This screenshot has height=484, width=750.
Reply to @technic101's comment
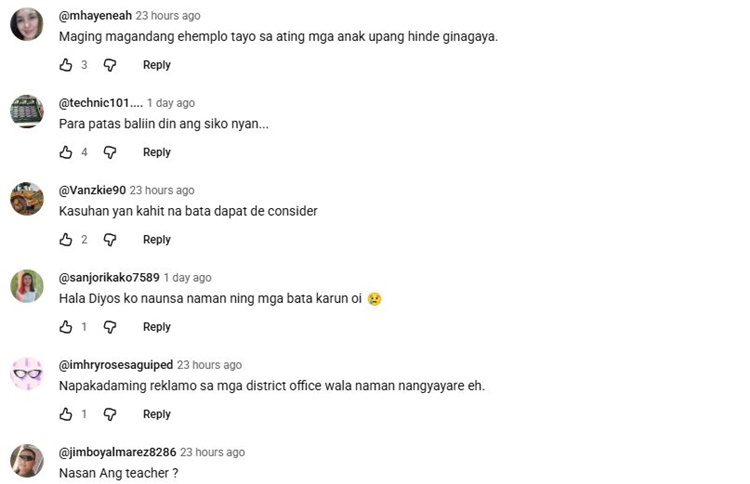pyautogui.click(x=157, y=153)
